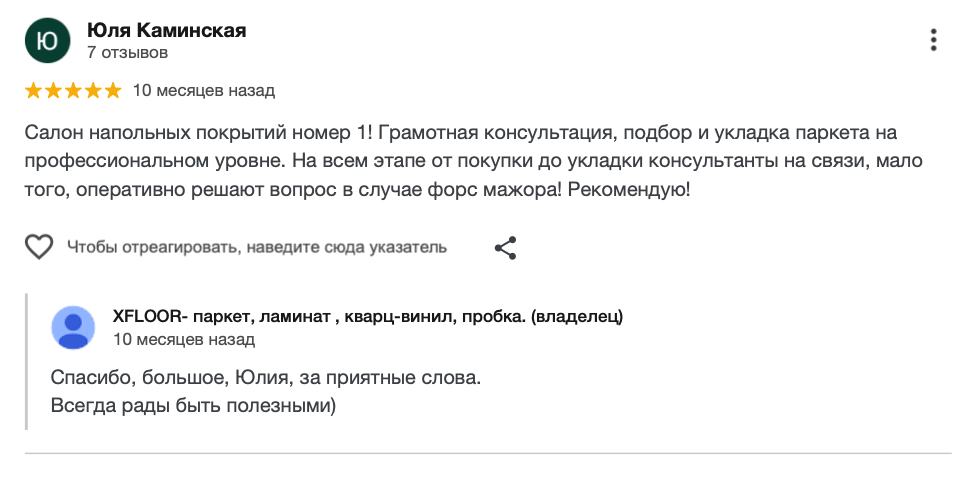The width and height of the screenshot is (972, 478).
Task: Click the "Всегда рады быть полезными" reply line
Action: (x=194, y=405)
